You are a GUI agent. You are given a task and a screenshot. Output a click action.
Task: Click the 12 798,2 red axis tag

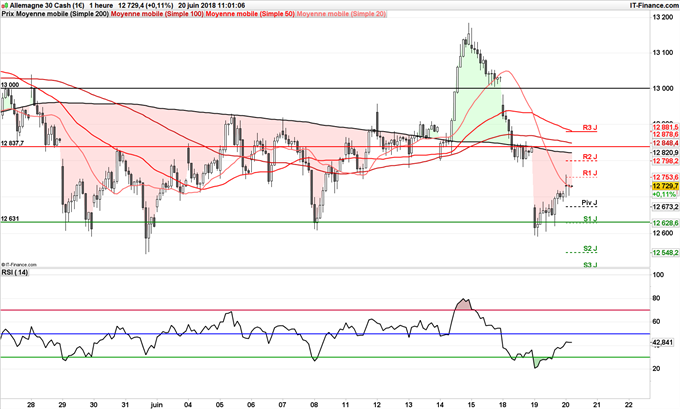tap(666, 161)
